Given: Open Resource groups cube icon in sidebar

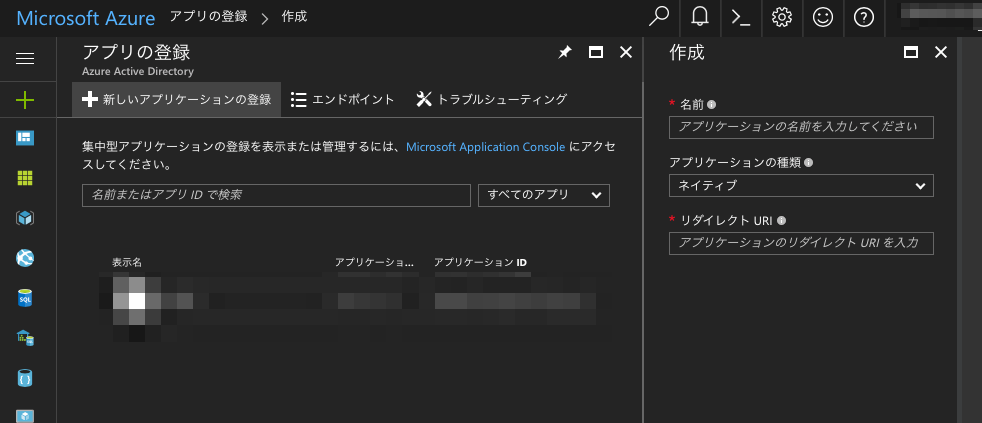Looking at the screenshot, I should 25,218.
